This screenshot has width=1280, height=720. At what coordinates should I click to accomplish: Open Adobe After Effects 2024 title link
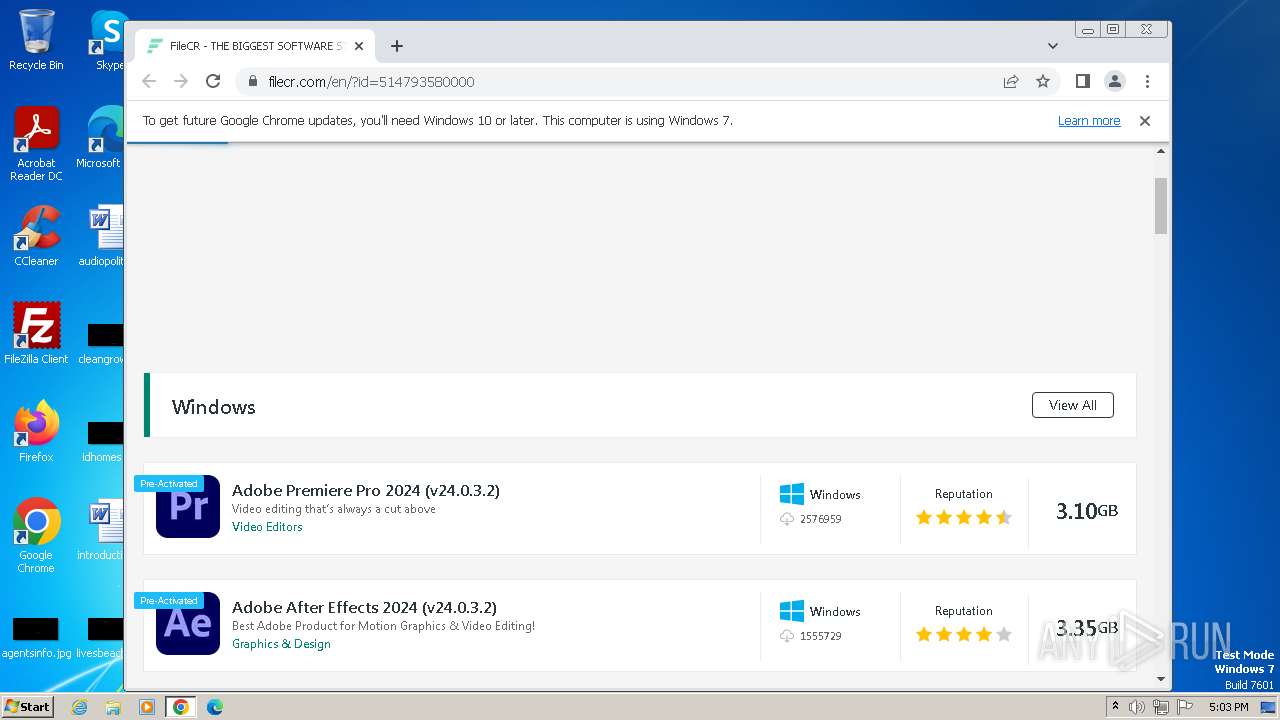(x=364, y=607)
